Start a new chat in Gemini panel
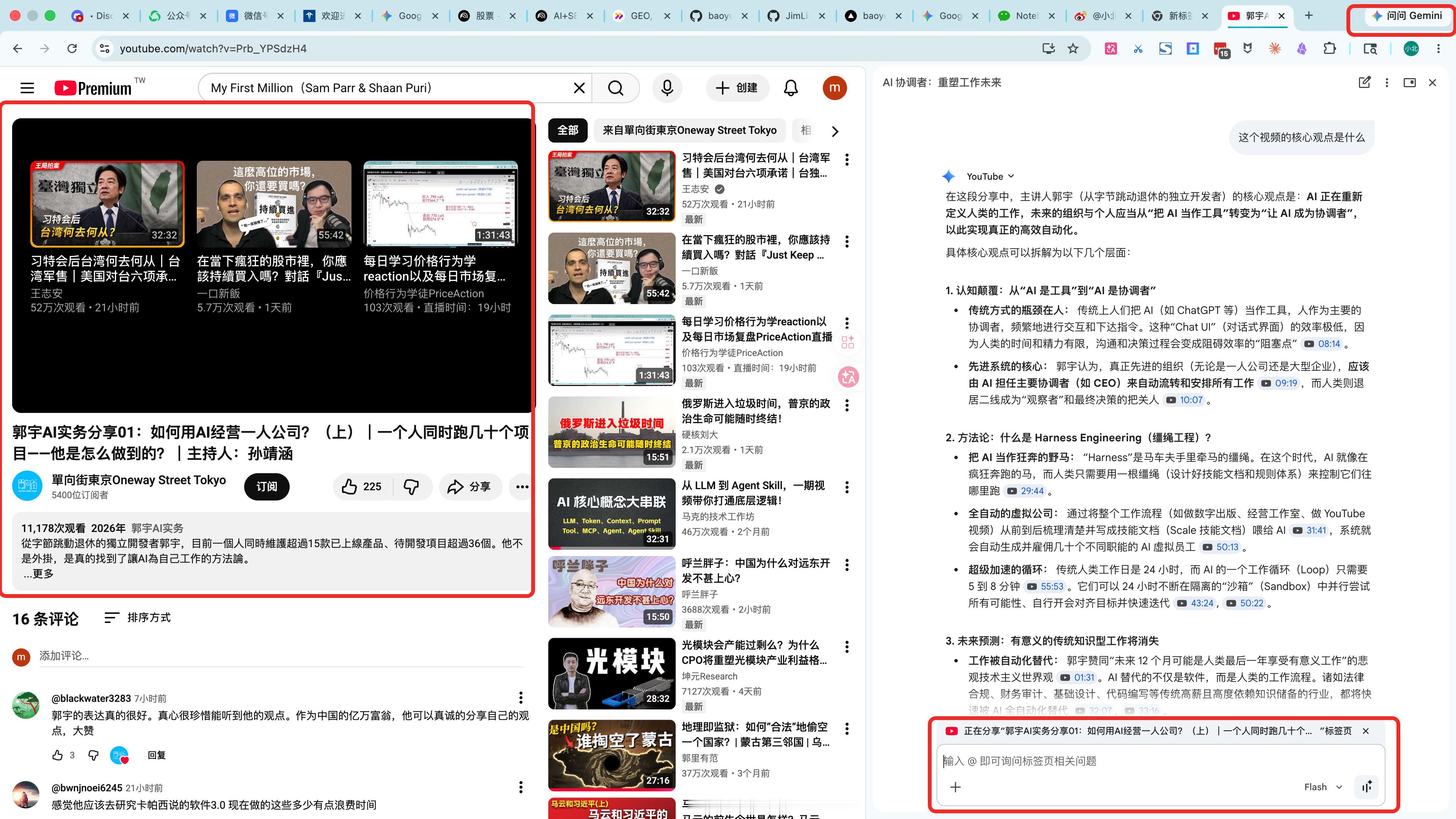This screenshot has width=1456, height=819. pos(1365,83)
